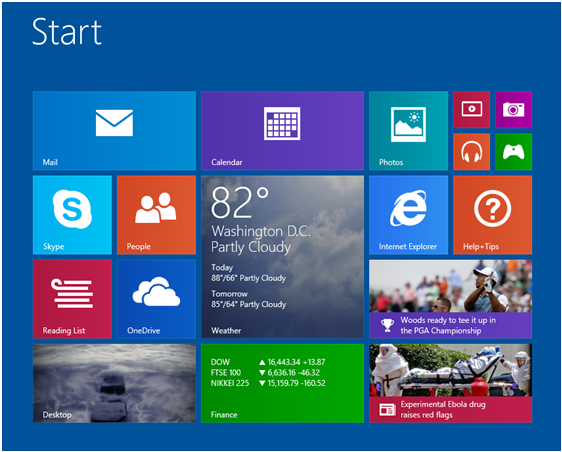
Task: Click the trophy icon on sports tile
Action: tap(387, 325)
